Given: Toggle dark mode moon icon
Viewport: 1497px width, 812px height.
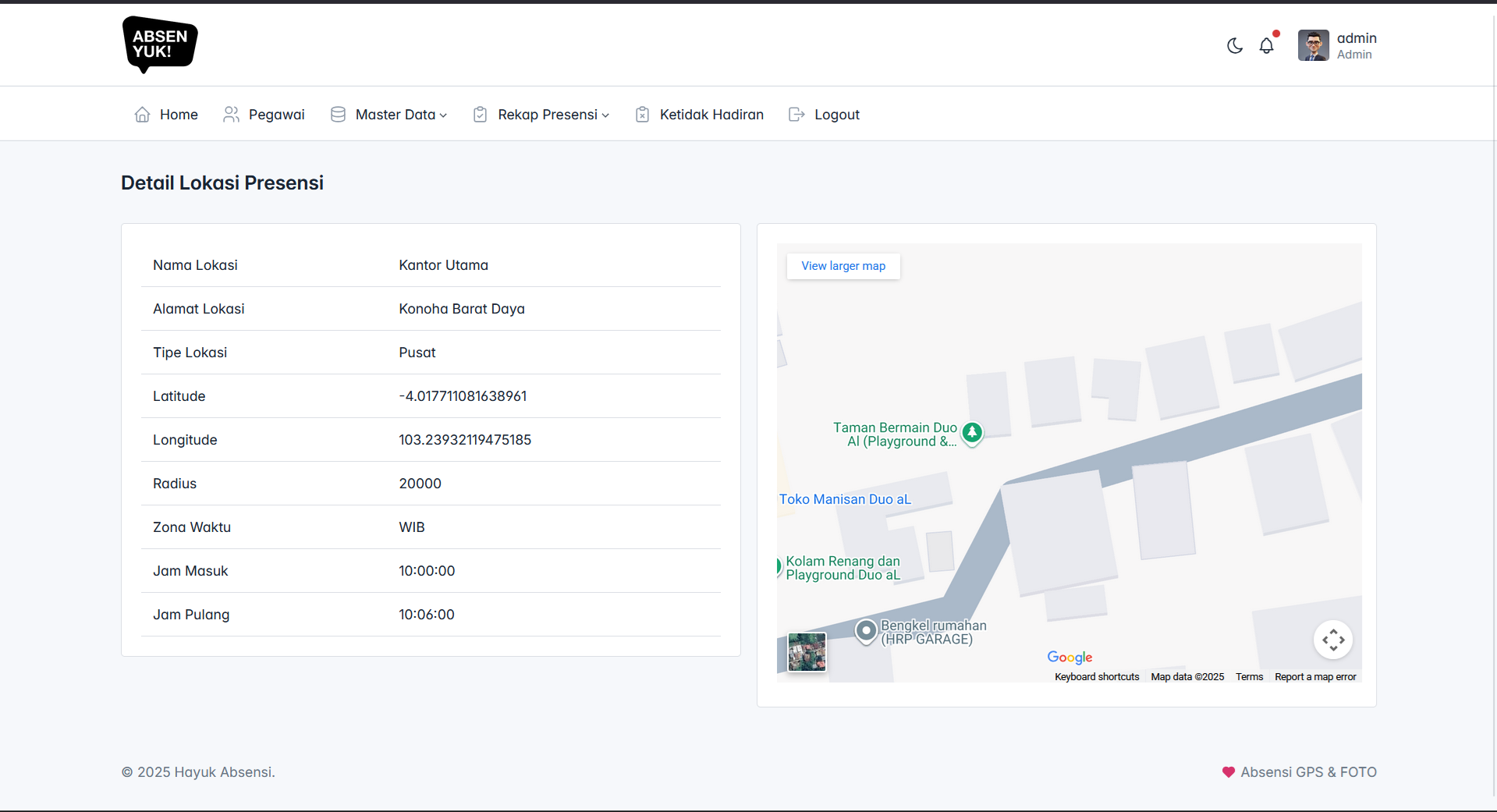Looking at the screenshot, I should tap(1235, 46).
